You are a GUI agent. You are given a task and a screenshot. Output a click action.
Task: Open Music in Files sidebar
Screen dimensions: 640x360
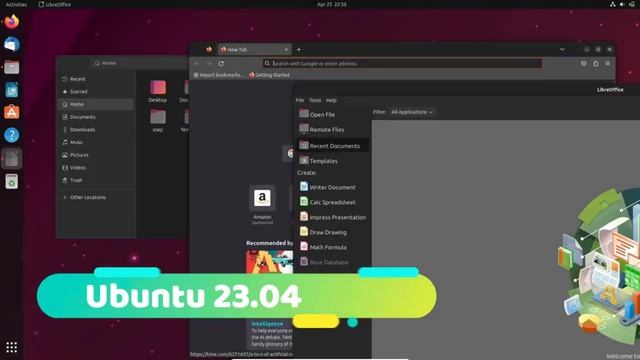click(x=96, y=142)
